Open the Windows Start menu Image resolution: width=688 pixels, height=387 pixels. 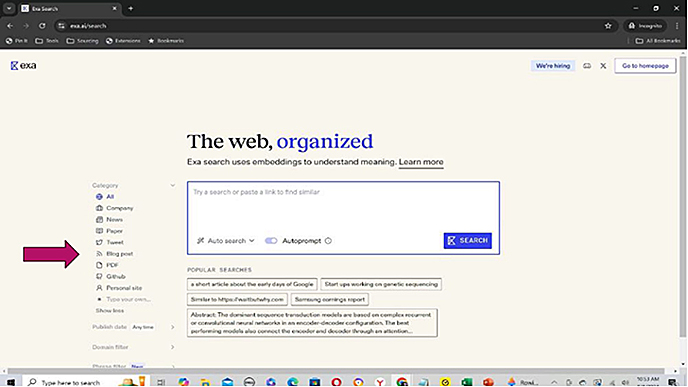(x=11, y=382)
